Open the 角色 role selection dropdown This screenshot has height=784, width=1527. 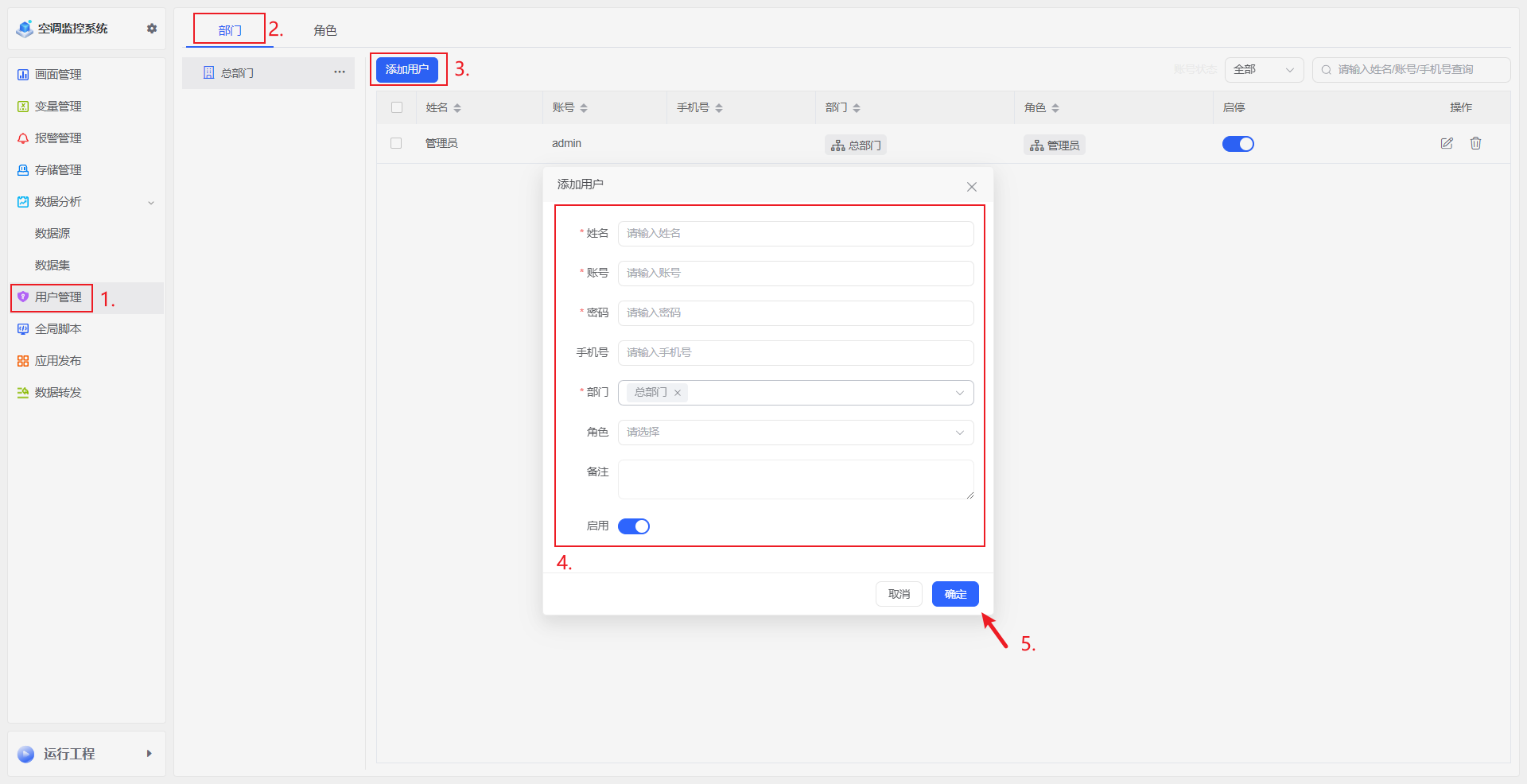tap(795, 432)
